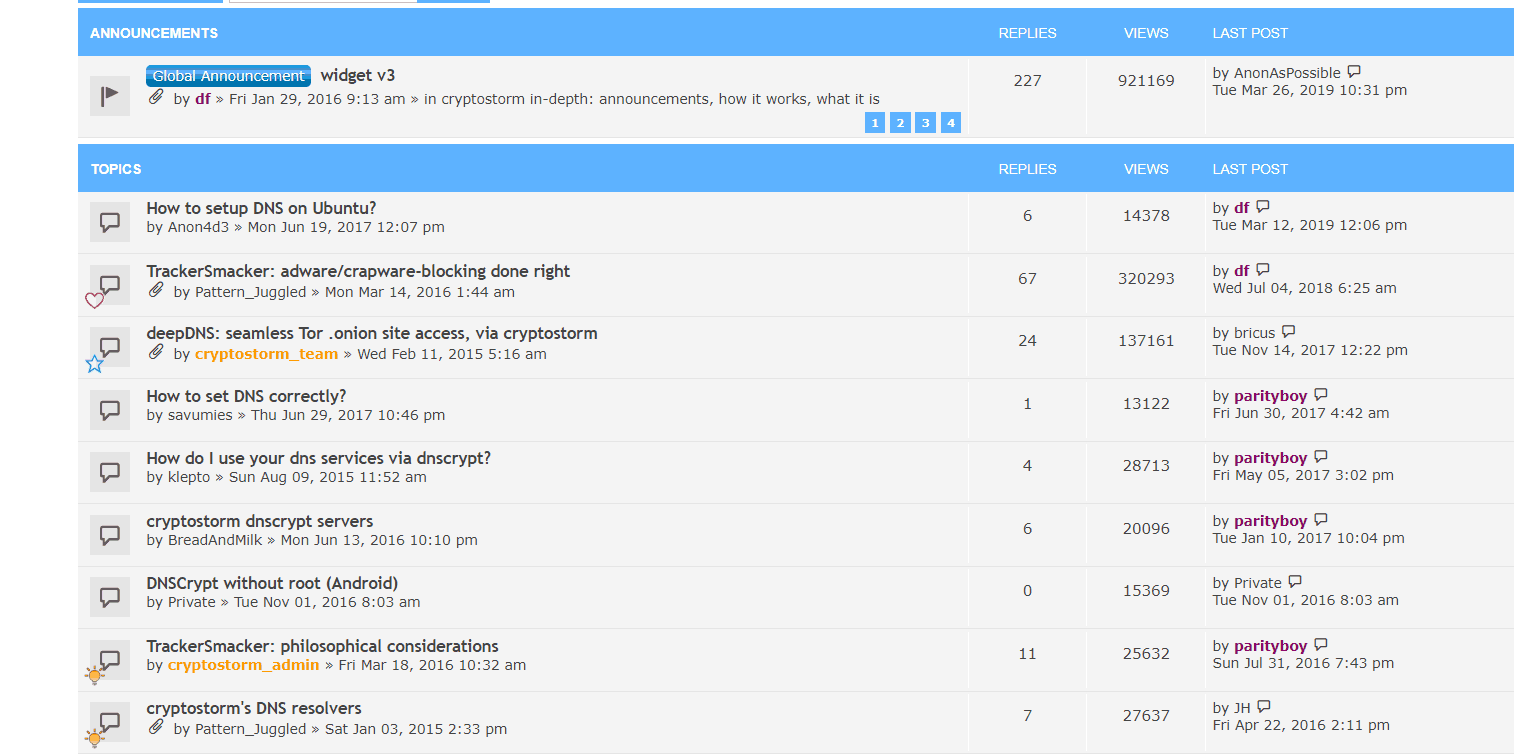The width and height of the screenshot is (1514, 754).
Task: View author profile cryptostorm_admin
Action: pyautogui.click(x=244, y=665)
